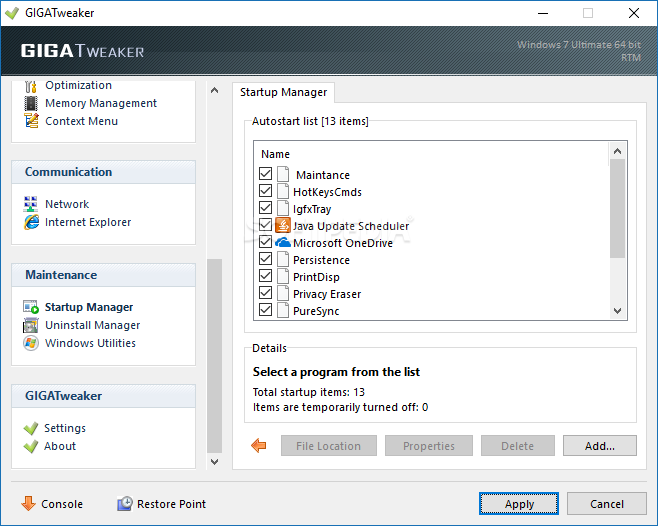The height and width of the screenshot is (526, 658).
Task: Click the Delete button
Action: coord(517,446)
